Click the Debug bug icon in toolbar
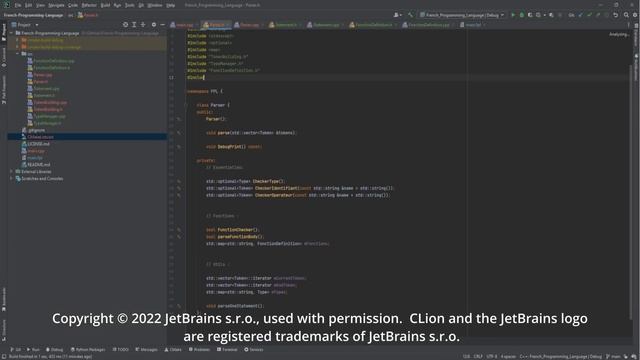This screenshot has width=640, height=360. click(522, 15)
